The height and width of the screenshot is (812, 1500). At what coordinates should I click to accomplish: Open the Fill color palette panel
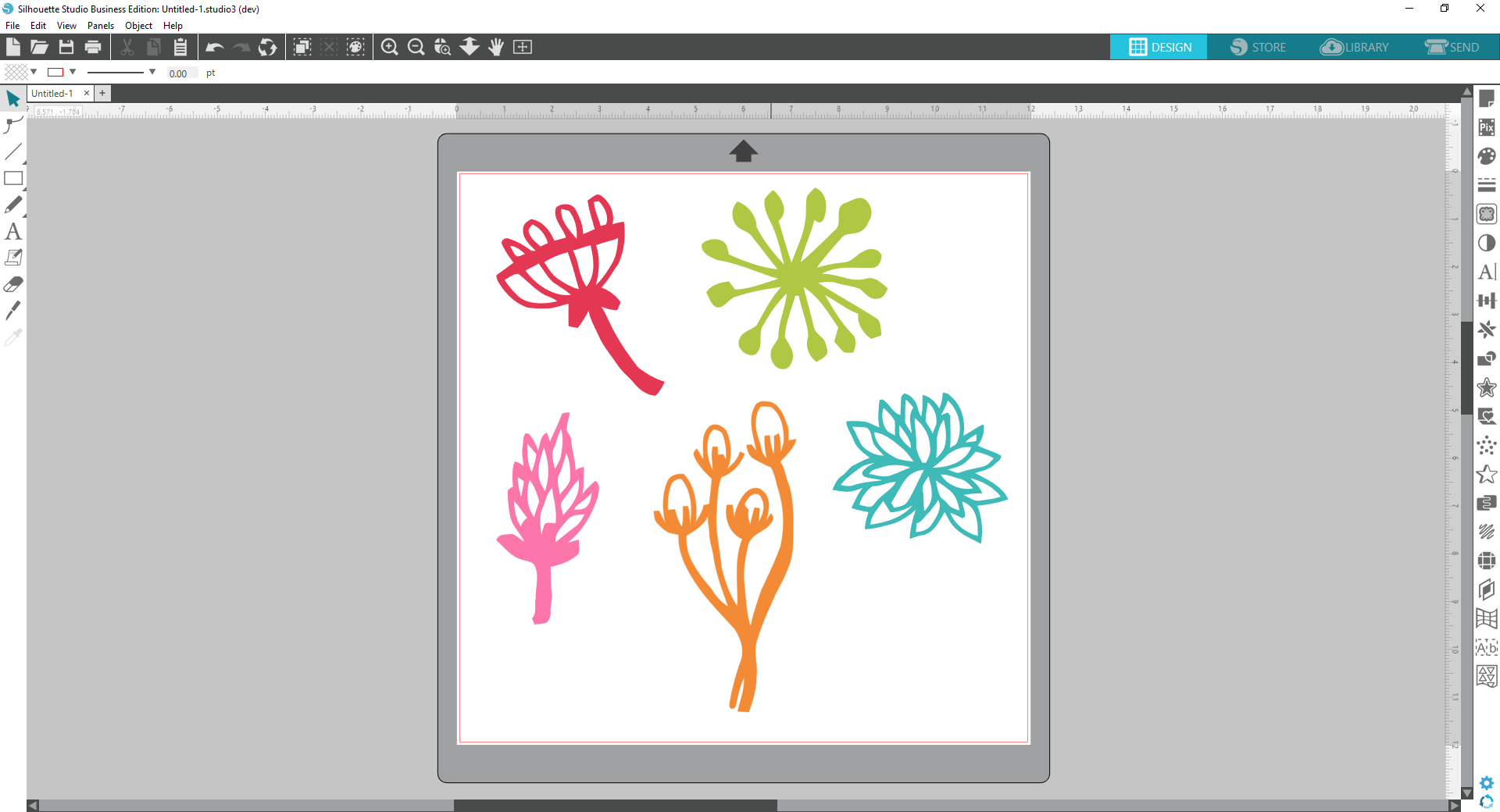click(x=1486, y=156)
